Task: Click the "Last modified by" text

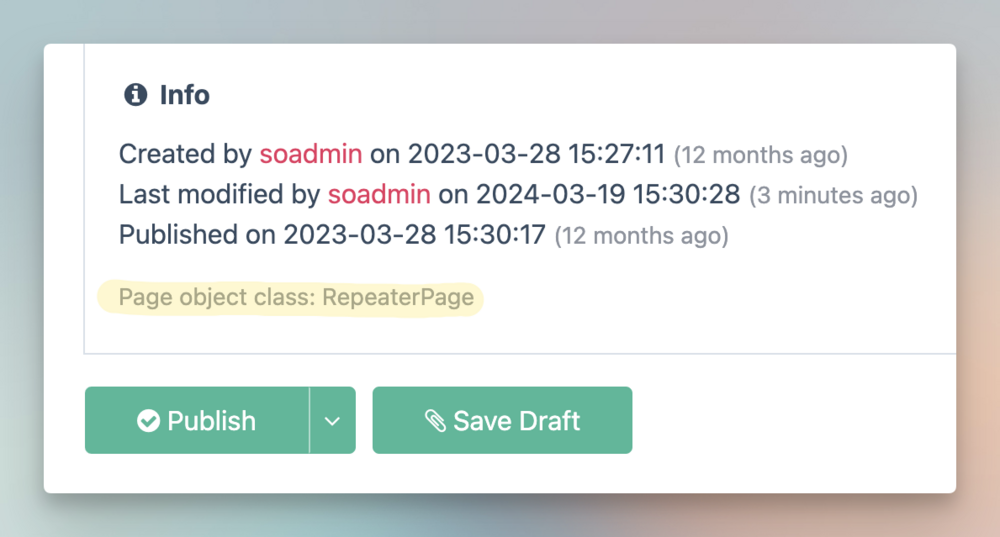Action: pos(219,194)
